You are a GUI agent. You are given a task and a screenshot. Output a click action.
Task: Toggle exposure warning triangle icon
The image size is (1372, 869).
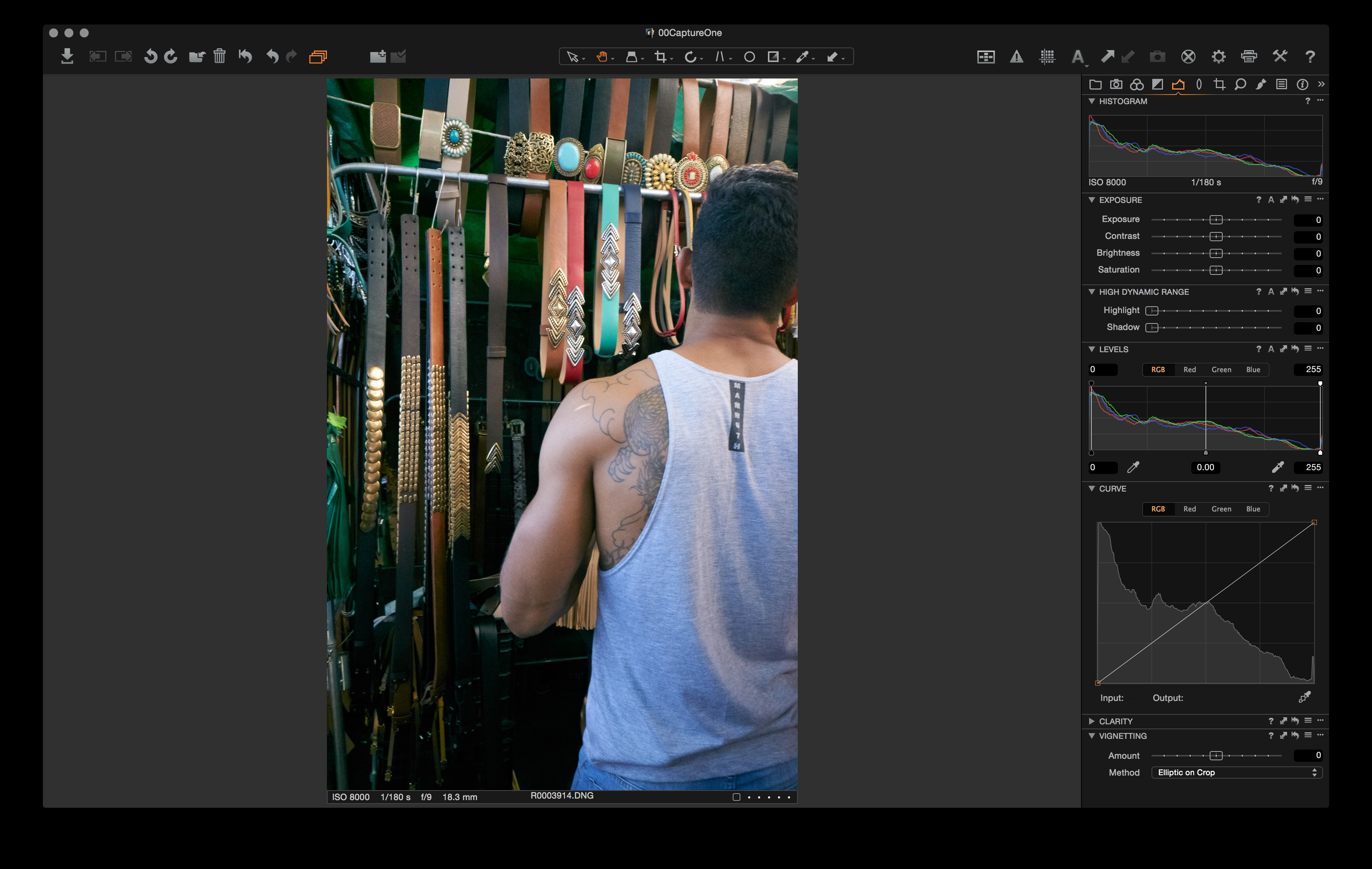tap(1016, 56)
